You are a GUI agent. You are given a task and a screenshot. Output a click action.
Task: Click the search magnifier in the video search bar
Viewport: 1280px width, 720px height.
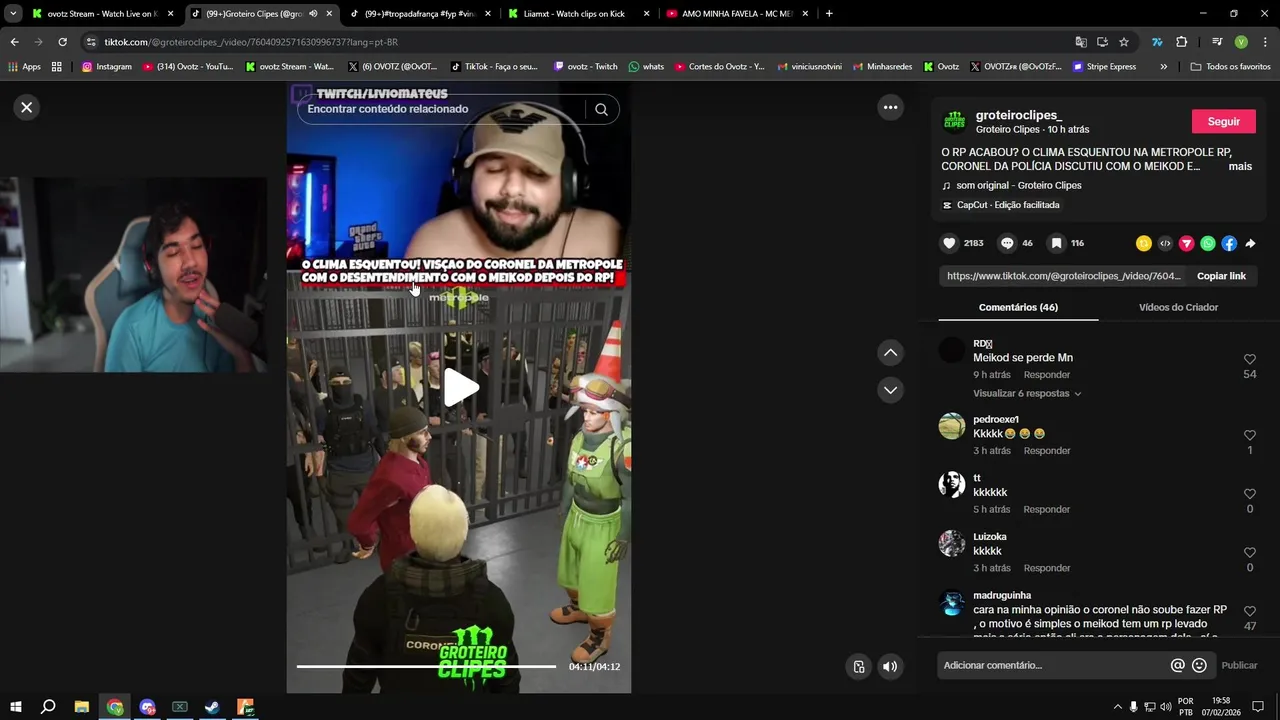point(601,109)
